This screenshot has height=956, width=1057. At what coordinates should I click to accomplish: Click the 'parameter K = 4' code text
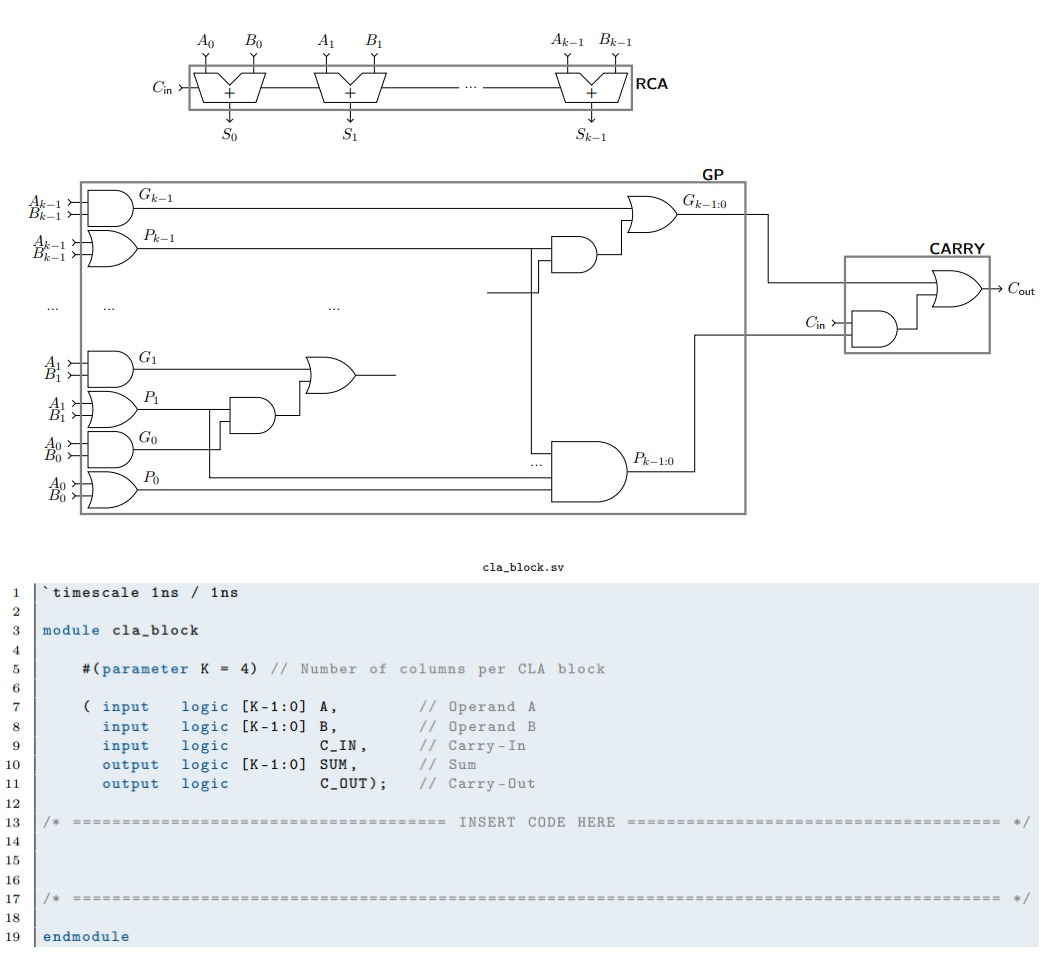(179, 669)
